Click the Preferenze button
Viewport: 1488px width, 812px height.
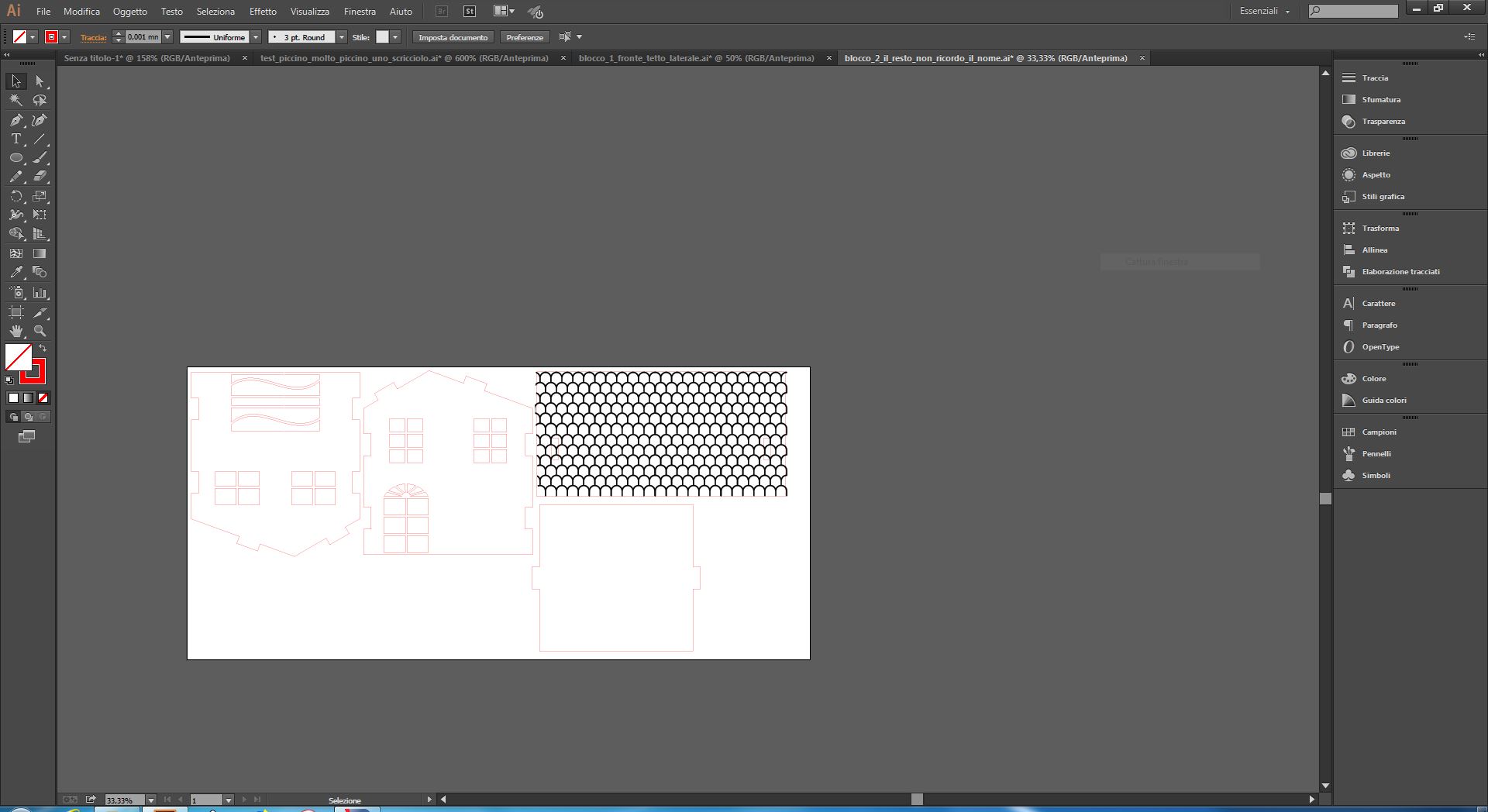(525, 37)
